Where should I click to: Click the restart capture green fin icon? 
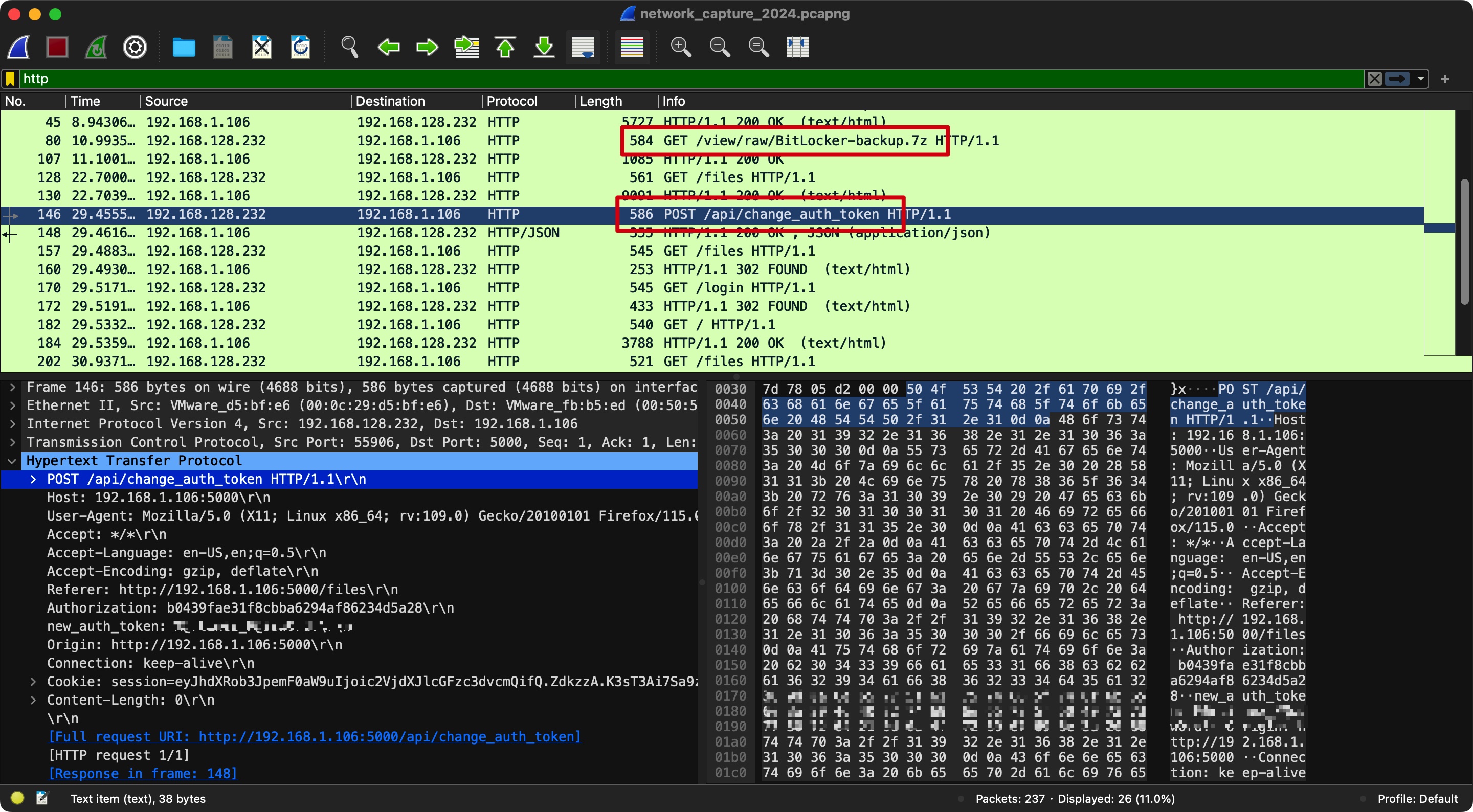point(96,47)
